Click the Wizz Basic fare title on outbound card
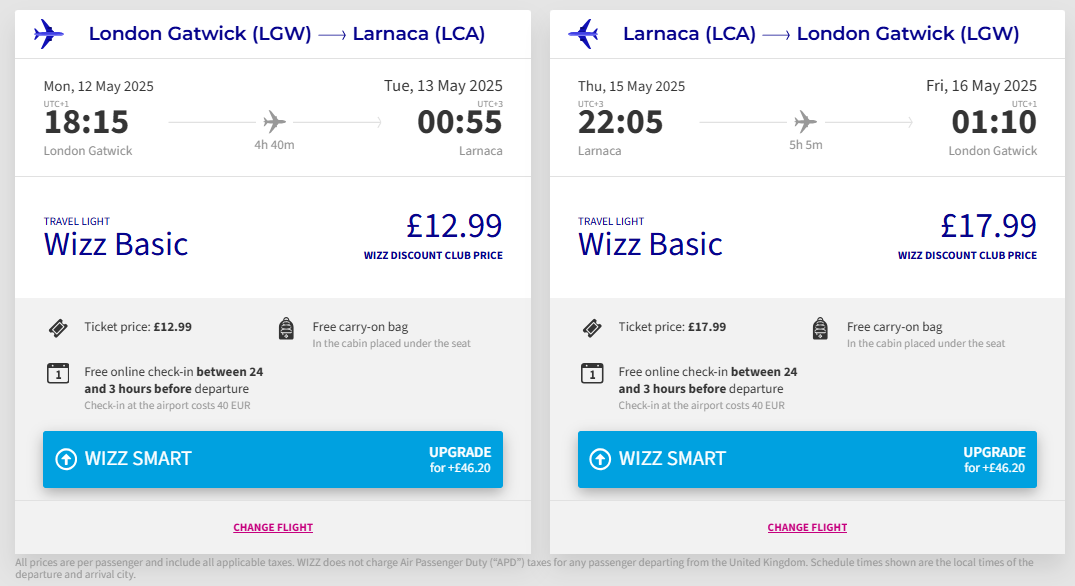The width and height of the screenshot is (1075, 586). pos(116,244)
